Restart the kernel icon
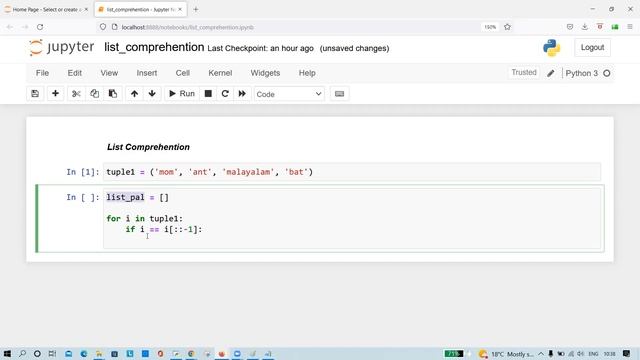 (225, 94)
